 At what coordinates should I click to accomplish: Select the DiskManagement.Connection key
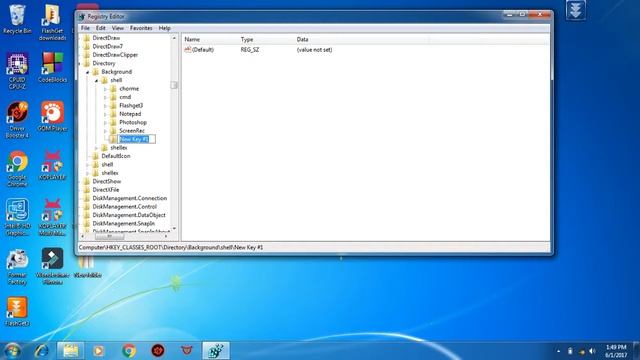point(130,198)
